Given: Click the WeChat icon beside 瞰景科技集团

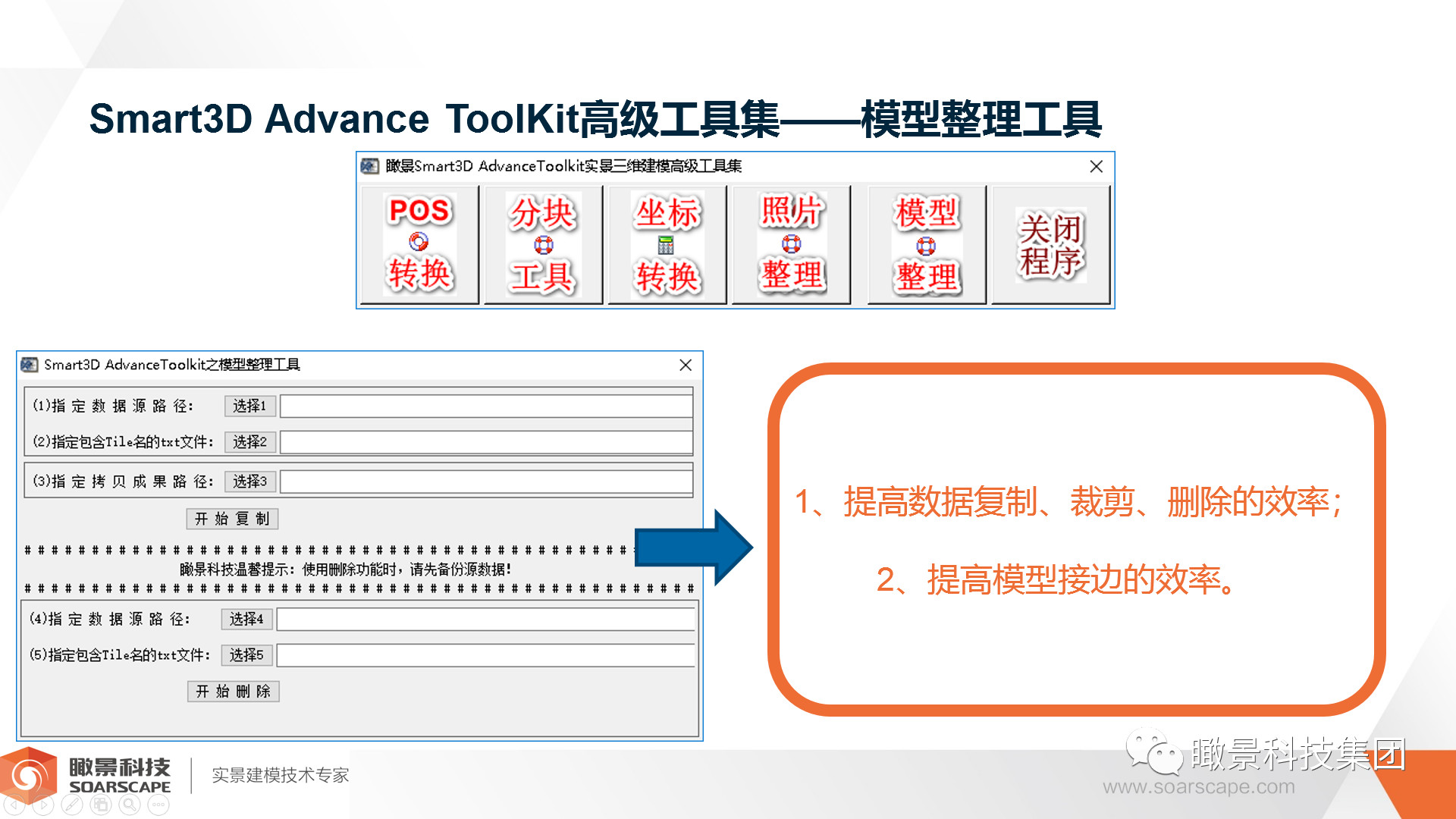Looking at the screenshot, I should tap(1154, 752).
